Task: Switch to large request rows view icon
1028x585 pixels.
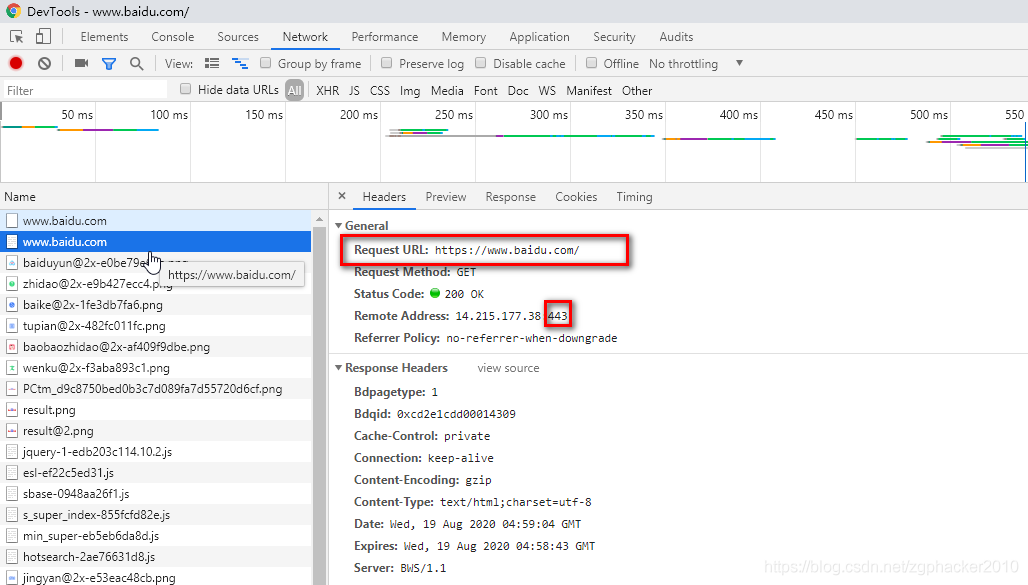Action: (212, 64)
